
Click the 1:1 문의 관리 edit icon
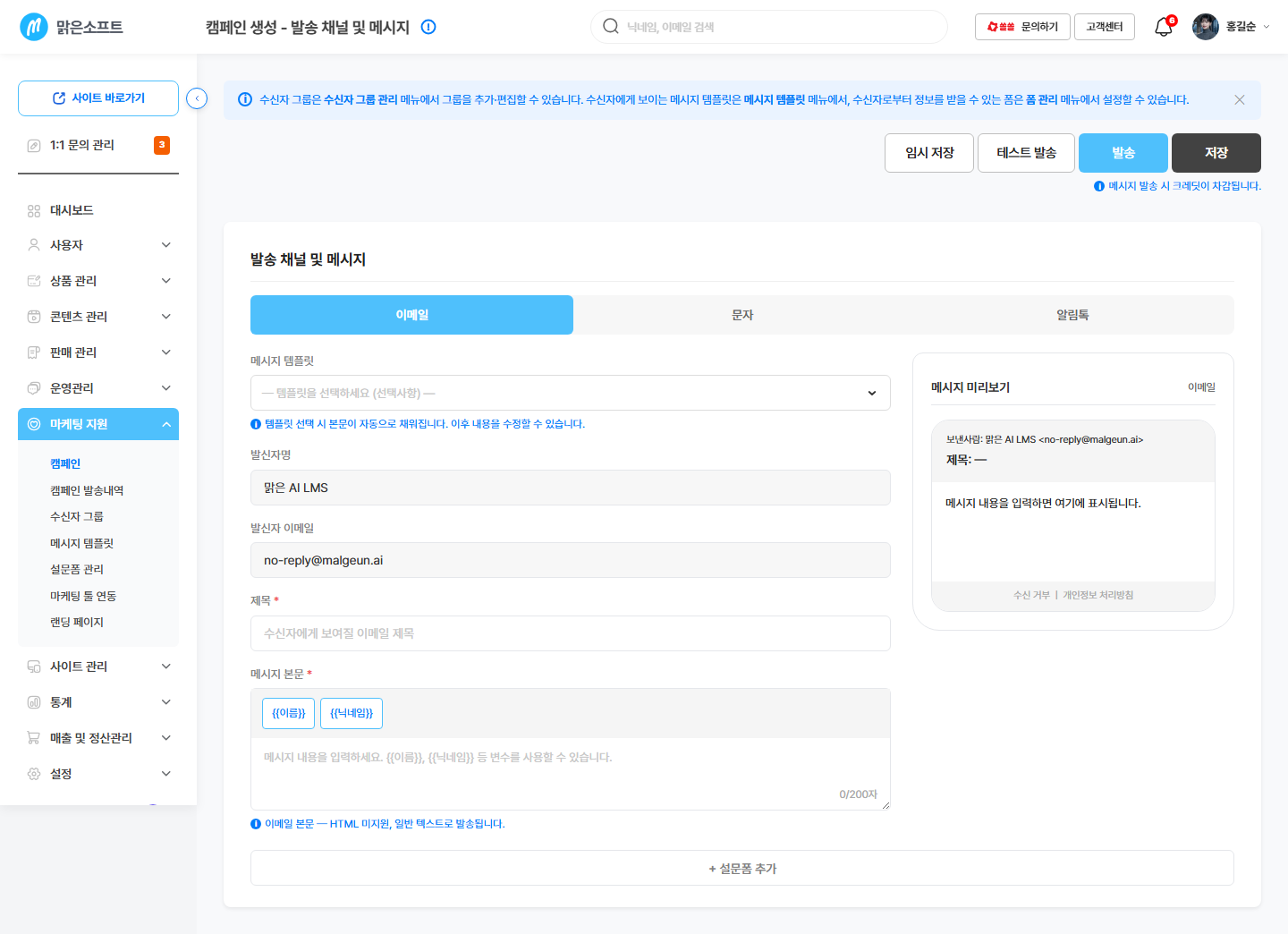tap(34, 145)
